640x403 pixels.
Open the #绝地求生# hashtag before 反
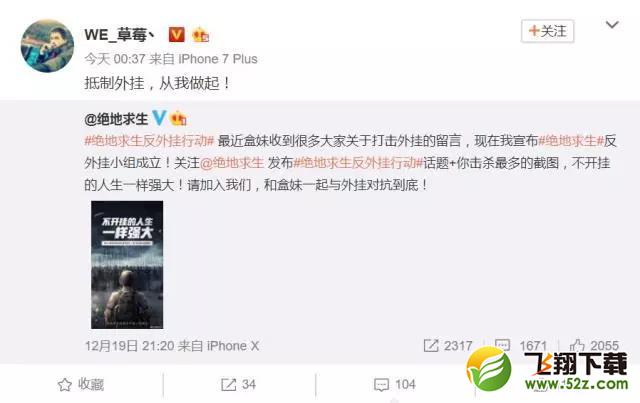pyautogui.click(x=571, y=141)
